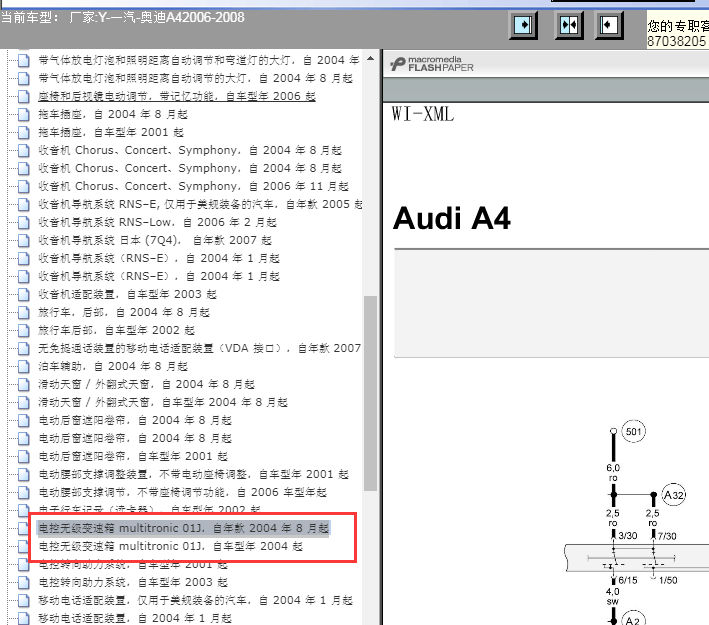Image resolution: width=709 pixels, height=625 pixels.
Task: Open 带气体放电灯泡和照明距离自动调节的大灯 2004 年 8 月起
Action: pos(195,78)
